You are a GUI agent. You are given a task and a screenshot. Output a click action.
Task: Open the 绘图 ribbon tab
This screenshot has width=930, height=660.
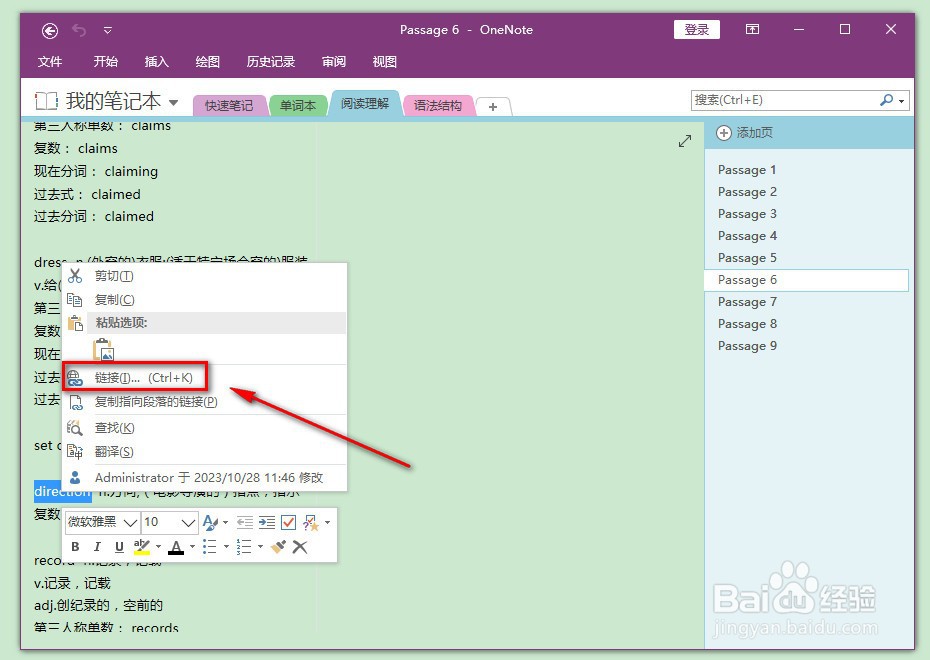[206, 62]
